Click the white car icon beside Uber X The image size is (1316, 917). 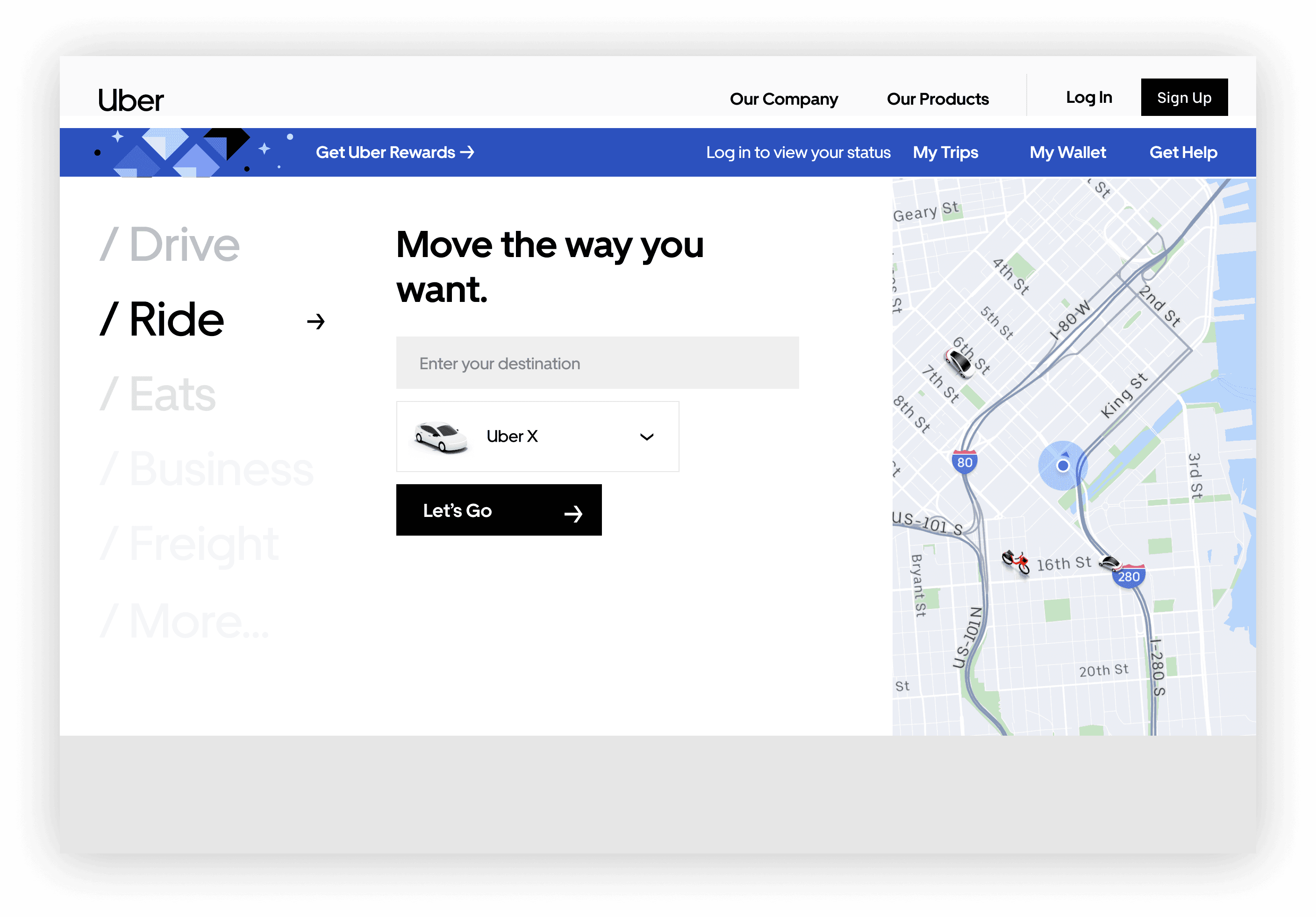click(441, 437)
